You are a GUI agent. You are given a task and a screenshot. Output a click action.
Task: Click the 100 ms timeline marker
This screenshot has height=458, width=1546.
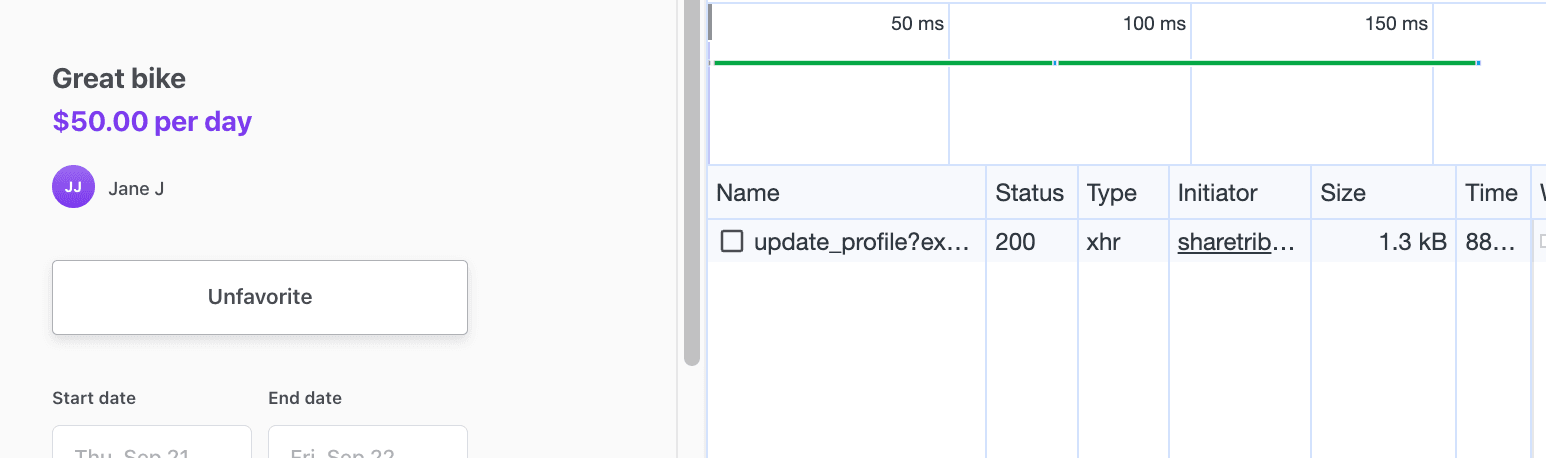(x=1154, y=24)
